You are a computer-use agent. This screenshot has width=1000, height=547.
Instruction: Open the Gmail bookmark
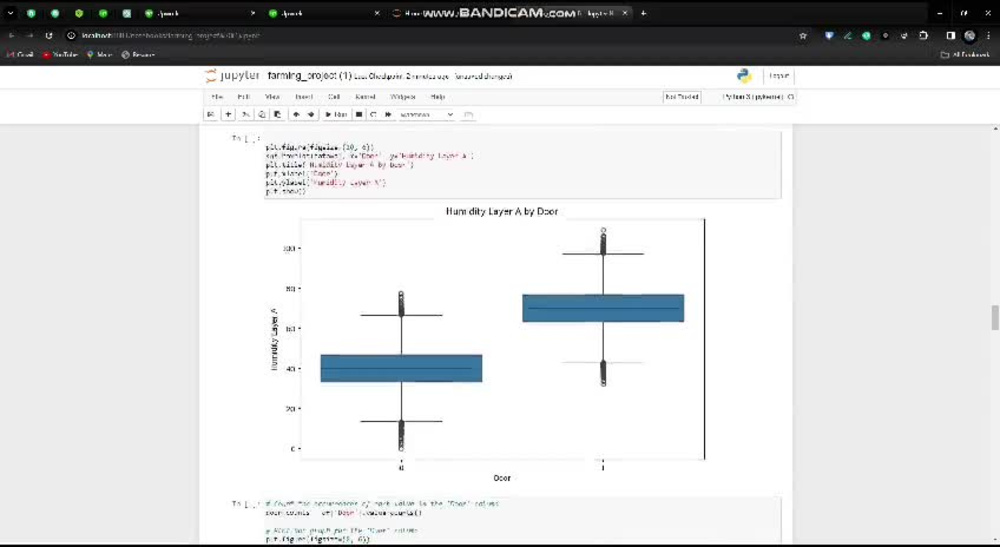(x=20, y=55)
